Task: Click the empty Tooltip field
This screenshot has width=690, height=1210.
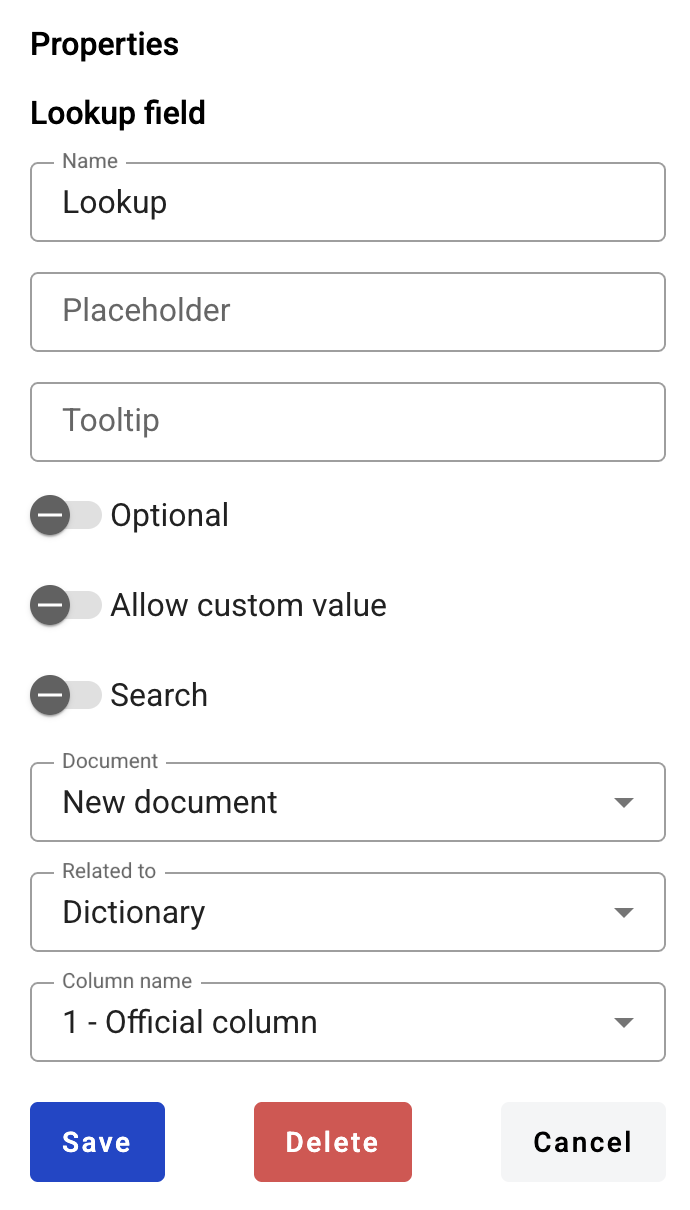Action: 348,422
